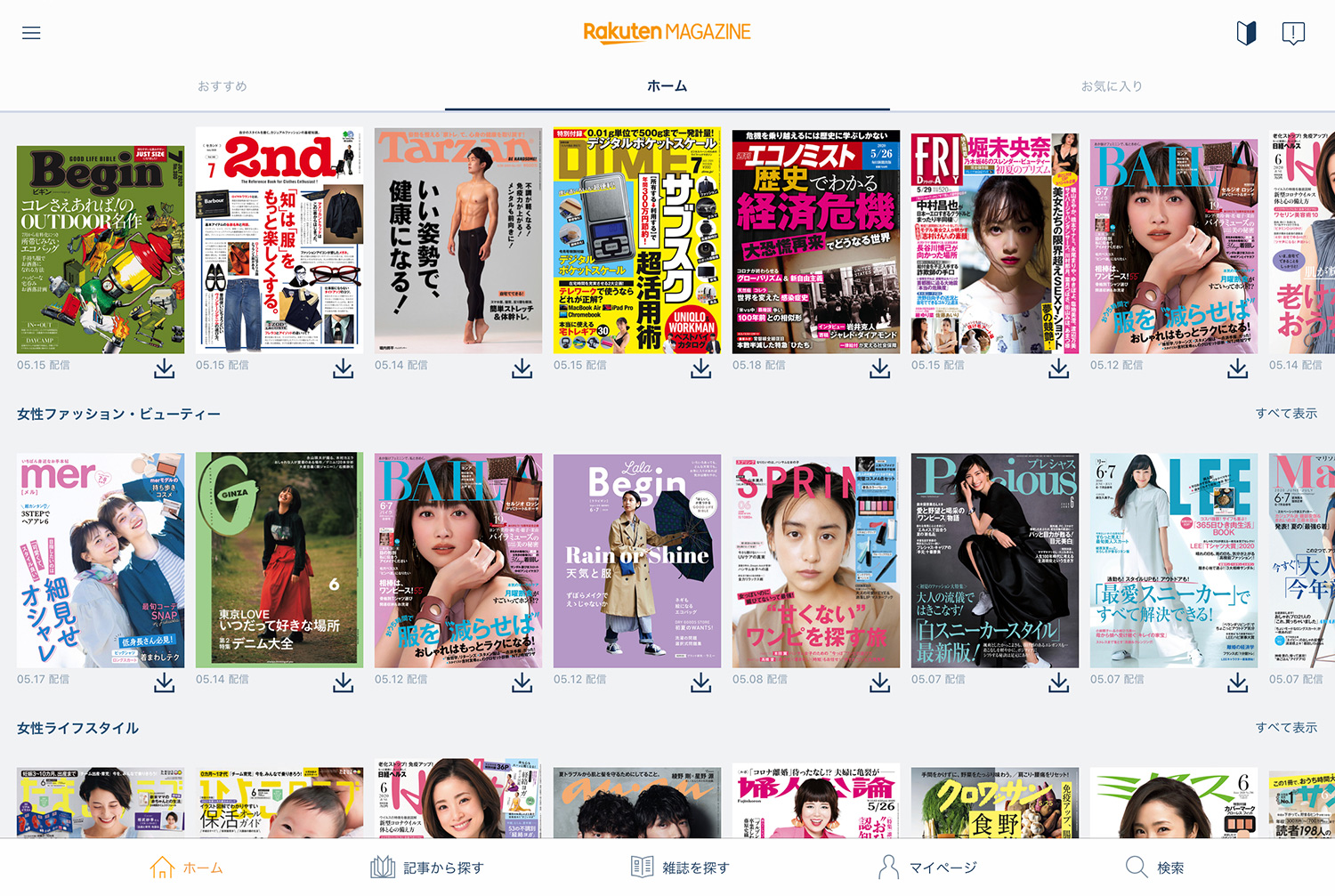Select the 女性ライフスタイル section heading
Image resolution: width=1335 pixels, height=896 pixels.
tap(78, 728)
